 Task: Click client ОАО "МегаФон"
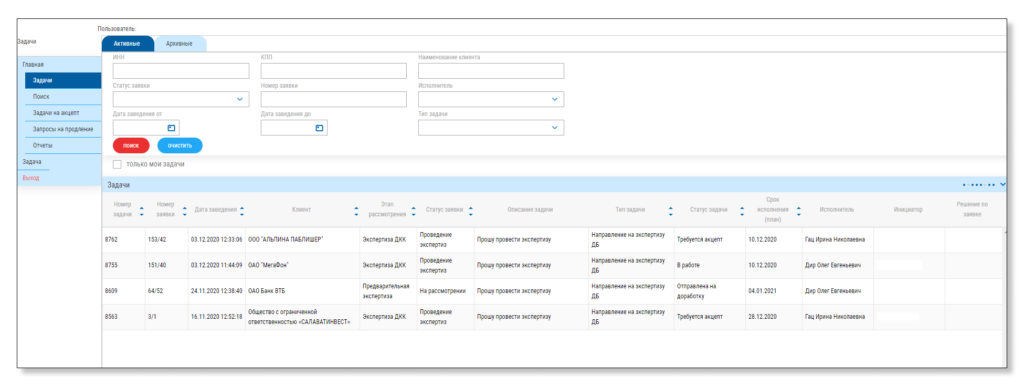tap(268, 265)
